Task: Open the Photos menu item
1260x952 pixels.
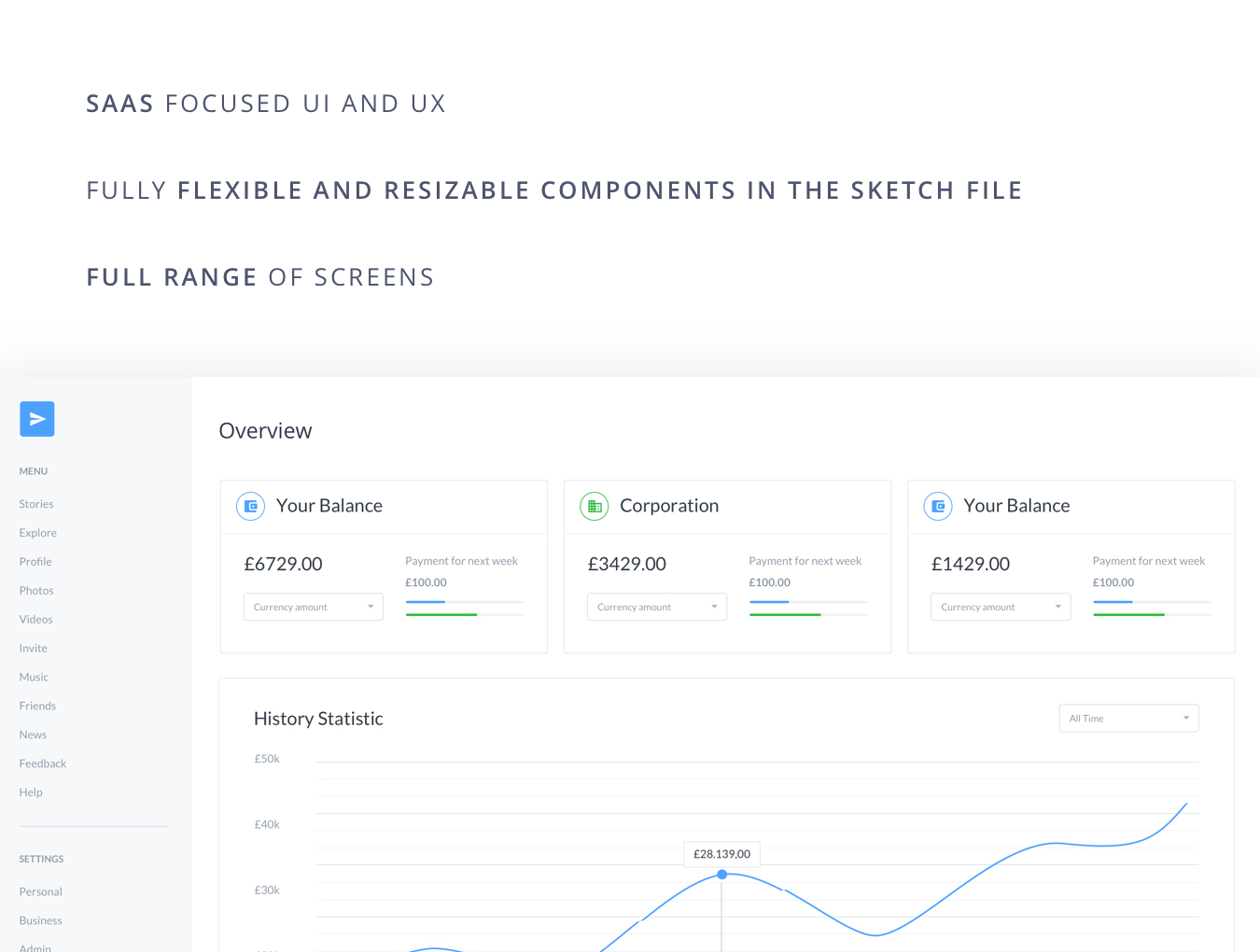Action: [x=36, y=591]
